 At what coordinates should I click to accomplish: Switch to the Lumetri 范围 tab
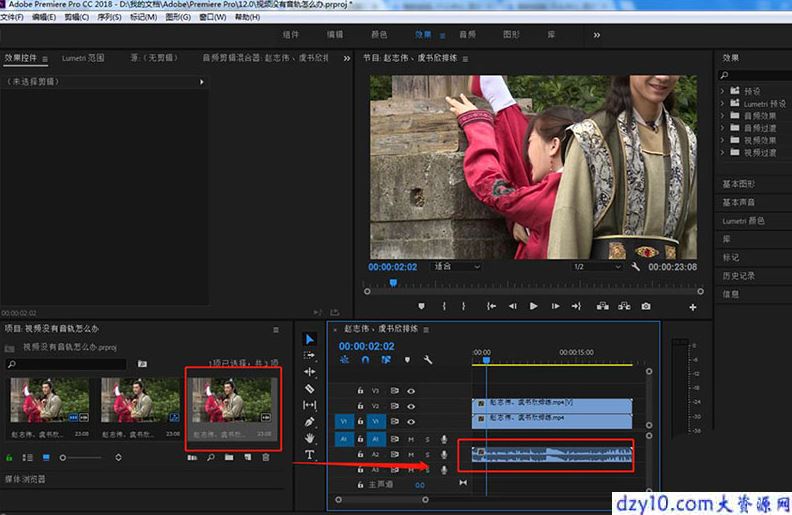tap(83, 58)
